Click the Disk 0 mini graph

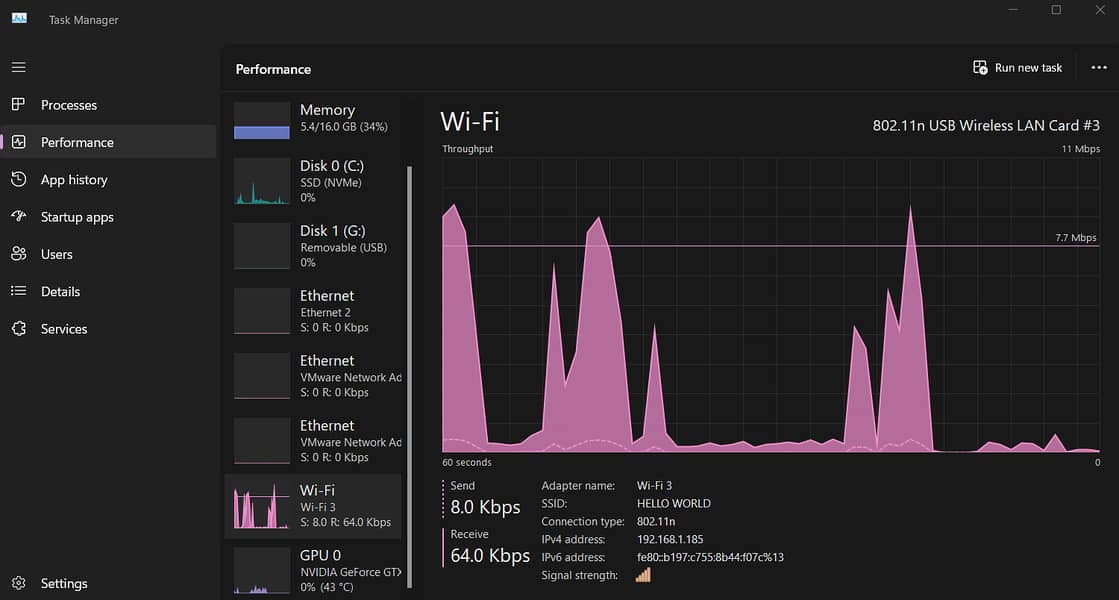pos(262,181)
